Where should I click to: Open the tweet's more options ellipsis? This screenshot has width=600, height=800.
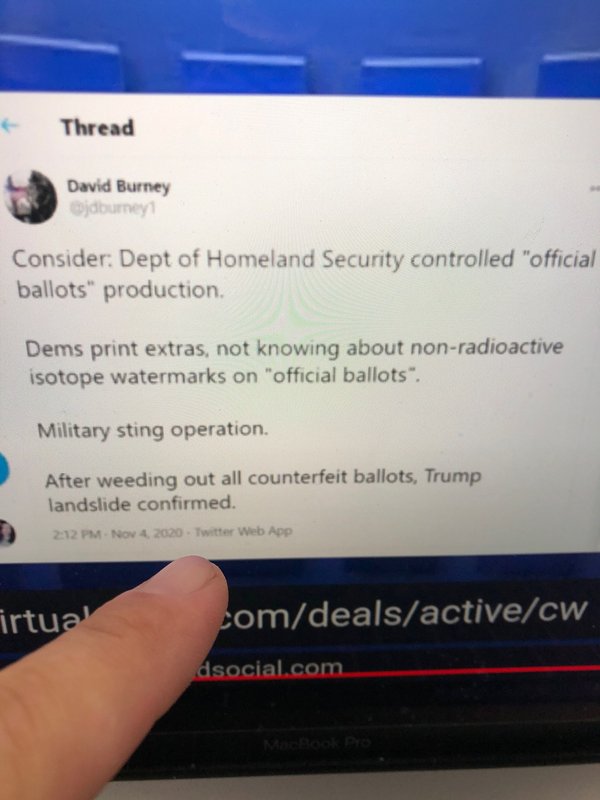pyautogui.click(x=595, y=189)
